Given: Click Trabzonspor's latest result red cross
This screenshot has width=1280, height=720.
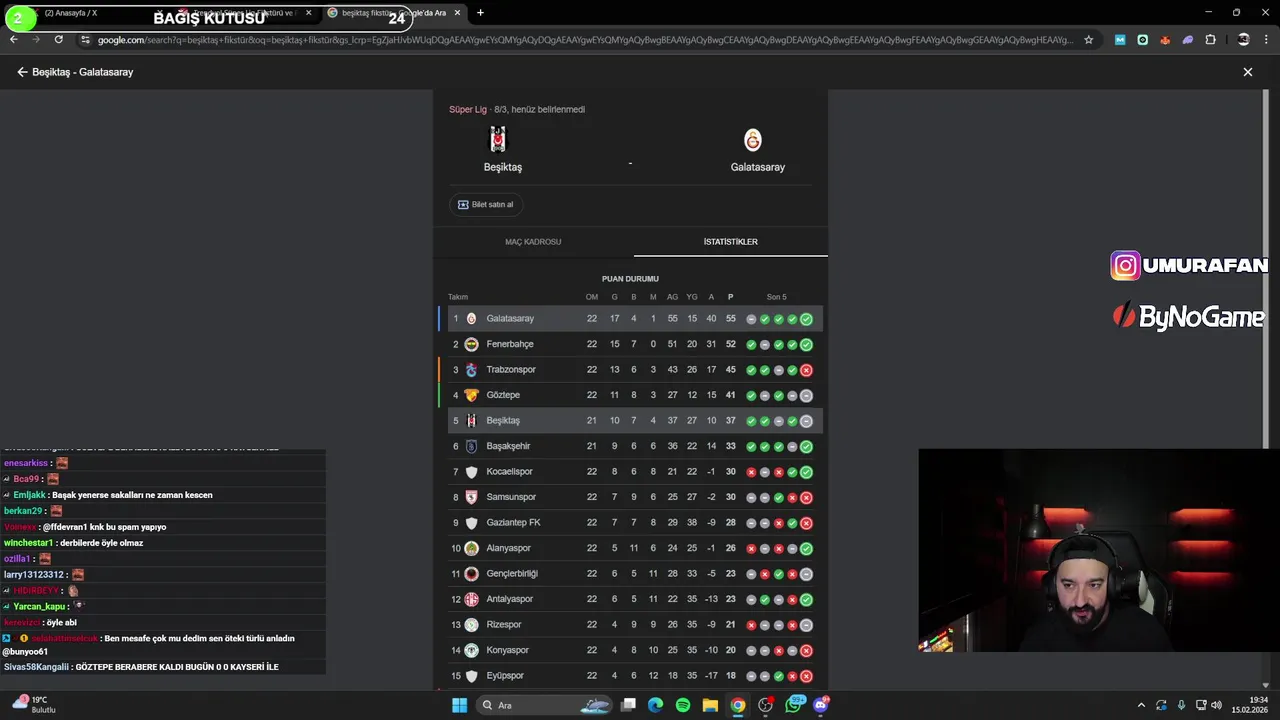Looking at the screenshot, I should coord(806,370).
